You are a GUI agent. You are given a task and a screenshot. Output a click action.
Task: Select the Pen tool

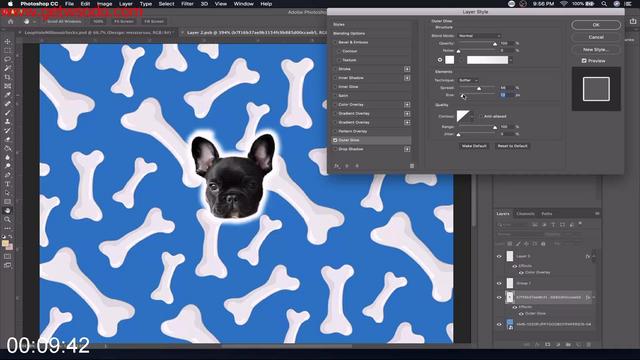pyautogui.click(x=7, y=175)
